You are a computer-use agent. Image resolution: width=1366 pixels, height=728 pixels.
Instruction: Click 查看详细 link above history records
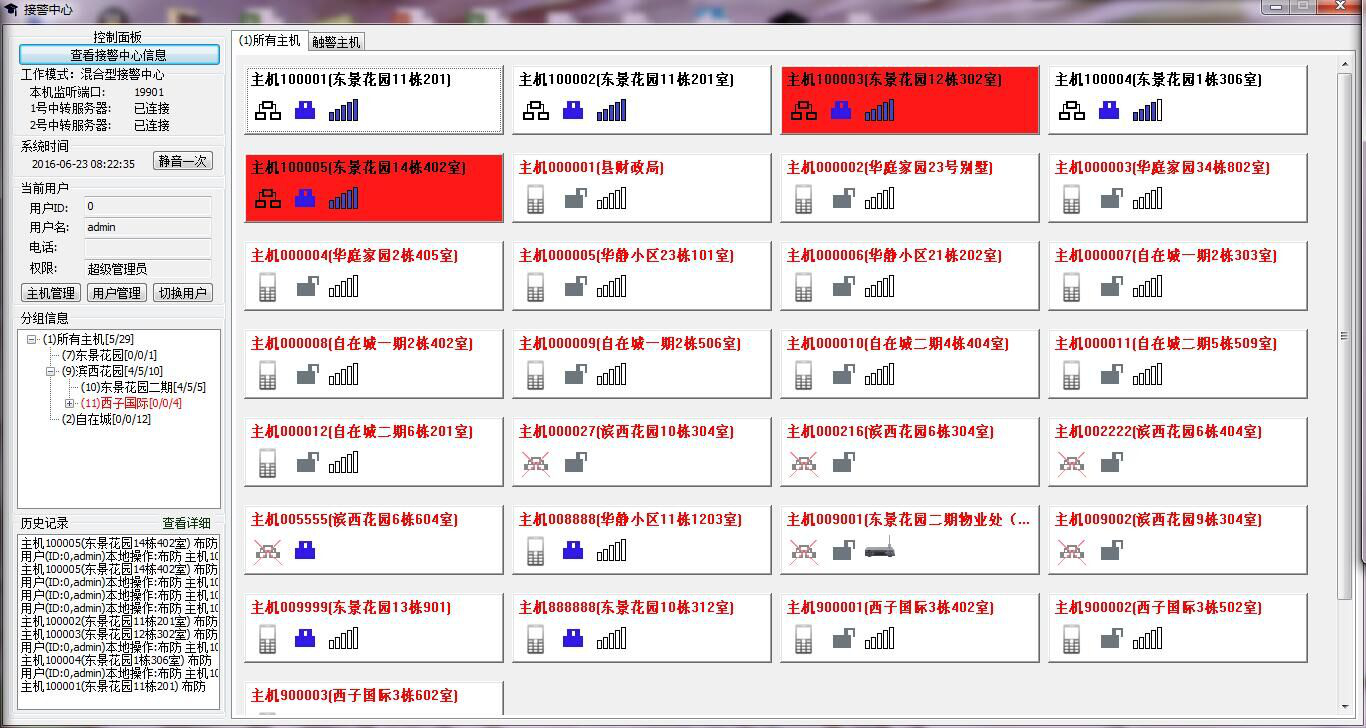(x=187, y=524)
